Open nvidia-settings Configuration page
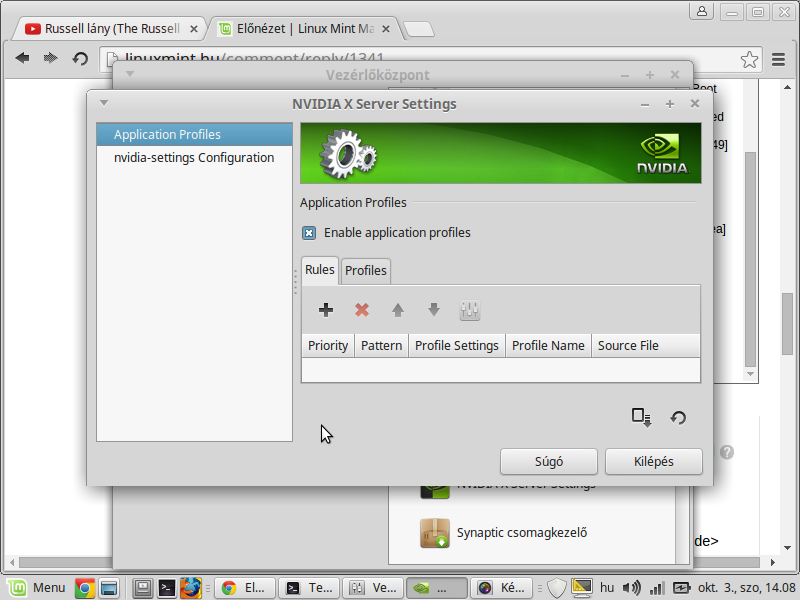Image resolution: width=800 pixels, height=600 pixels. coord(194,158)
